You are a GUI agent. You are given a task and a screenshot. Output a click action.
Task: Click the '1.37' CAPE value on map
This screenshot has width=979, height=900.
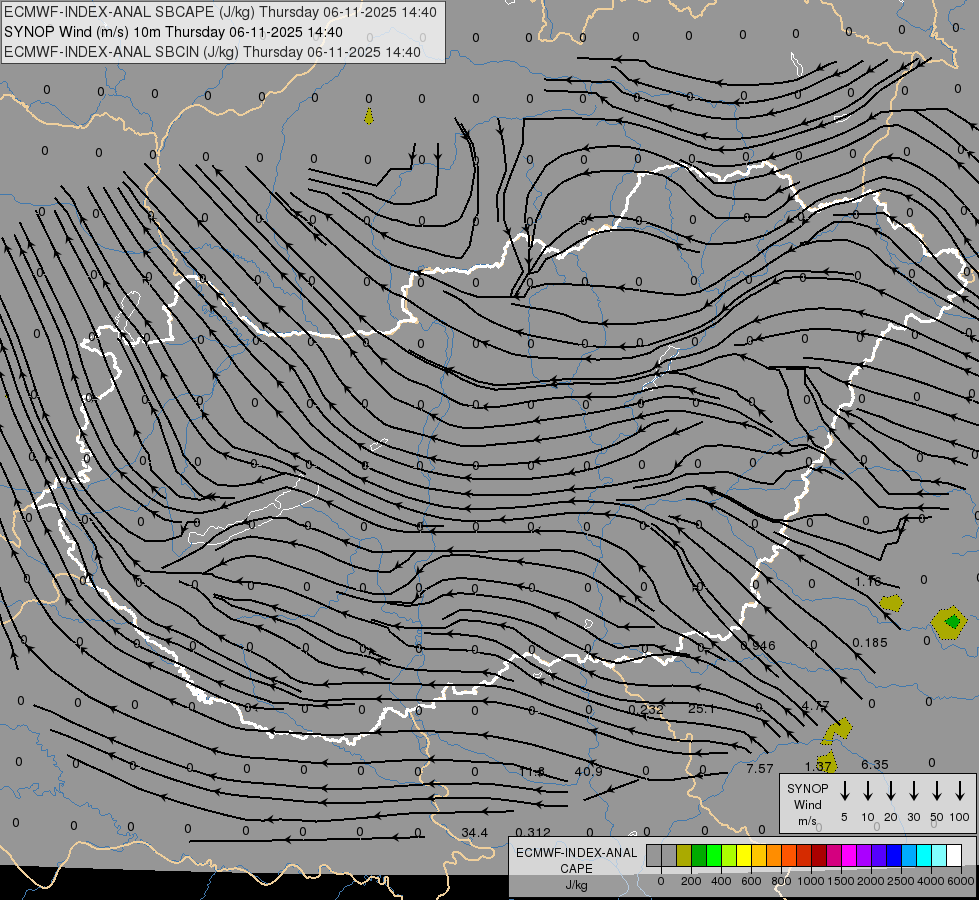pos(818,767)
